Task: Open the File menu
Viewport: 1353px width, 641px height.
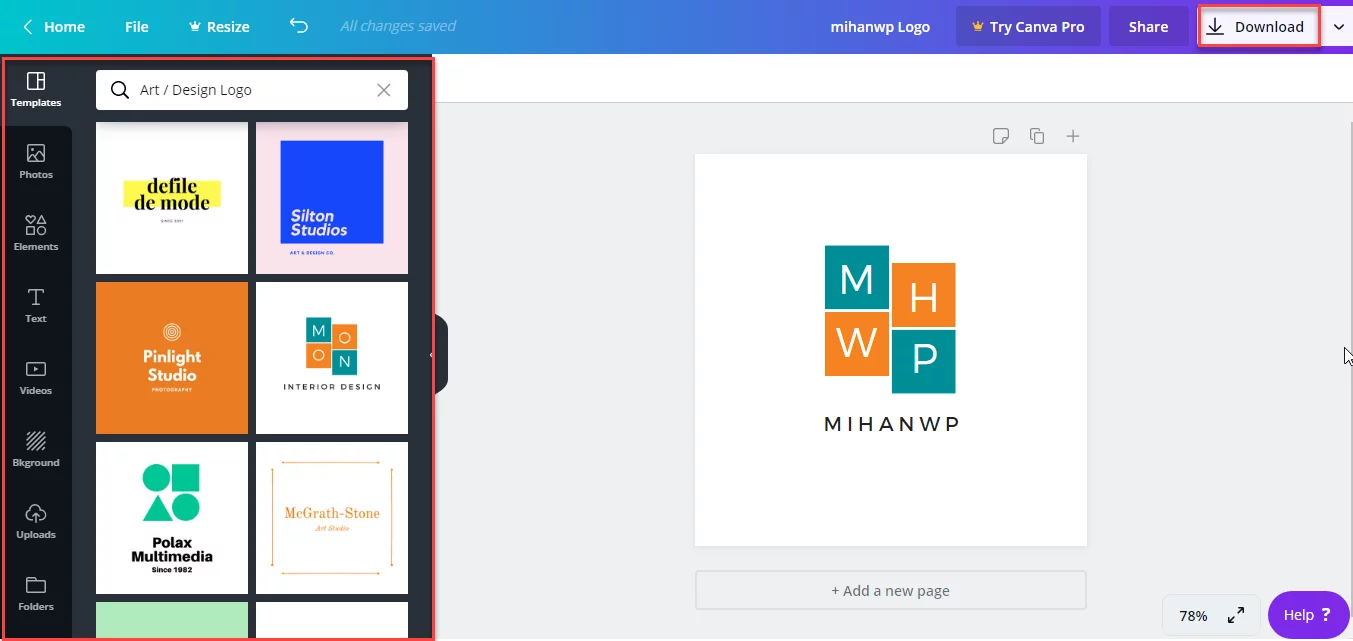Action: [x=136, y=26]
